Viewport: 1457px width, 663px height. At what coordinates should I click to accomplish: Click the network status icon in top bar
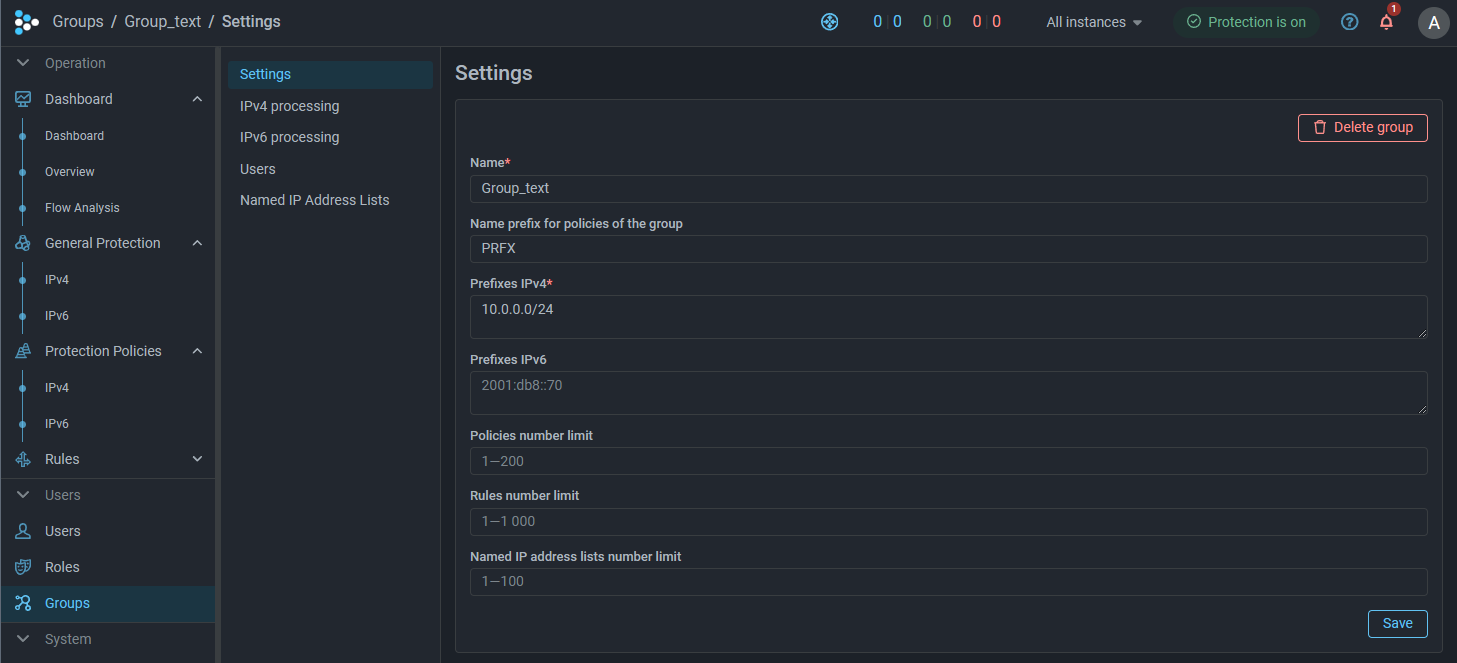pyautogui.click(x=829, y=22)
